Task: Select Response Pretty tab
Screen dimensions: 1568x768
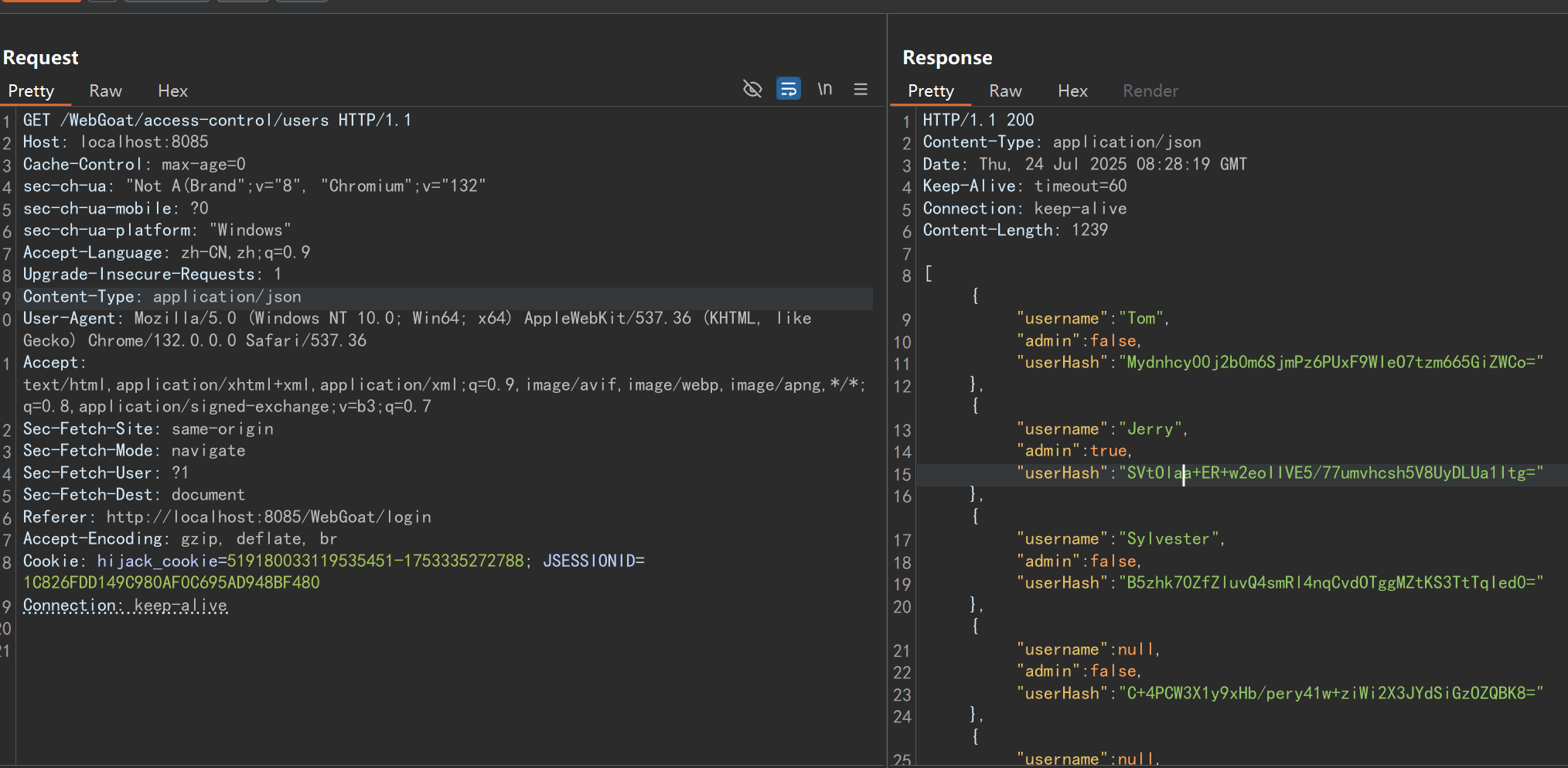Action: click(931, 91)
